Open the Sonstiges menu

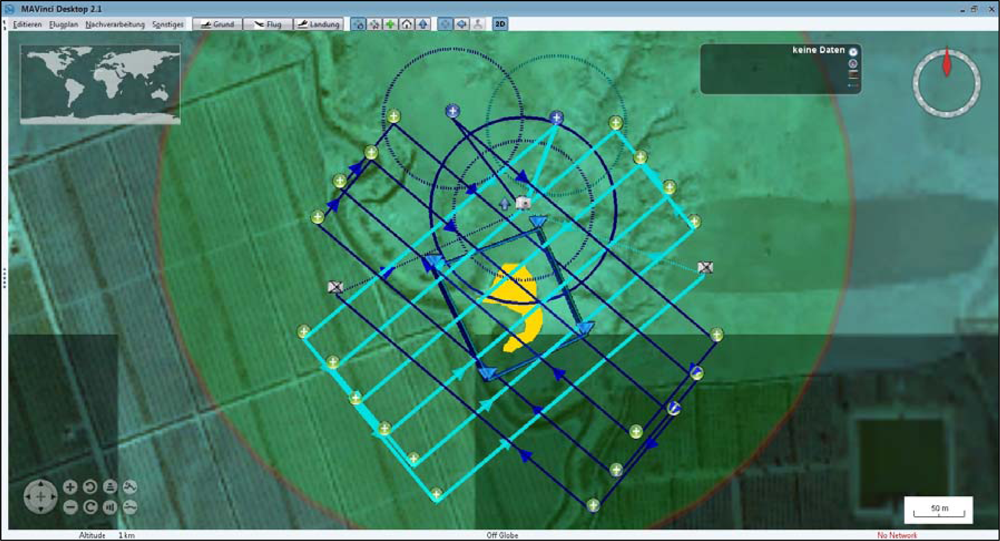168,24
